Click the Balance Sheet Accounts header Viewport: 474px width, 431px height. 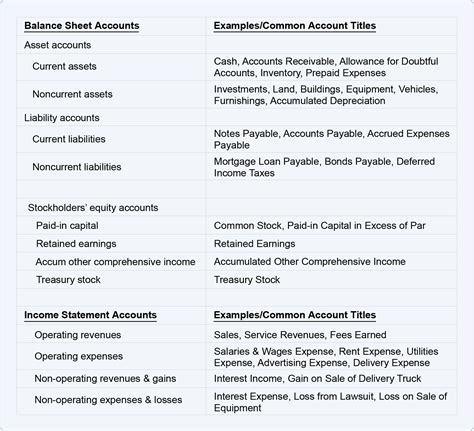tap(82, 26)
